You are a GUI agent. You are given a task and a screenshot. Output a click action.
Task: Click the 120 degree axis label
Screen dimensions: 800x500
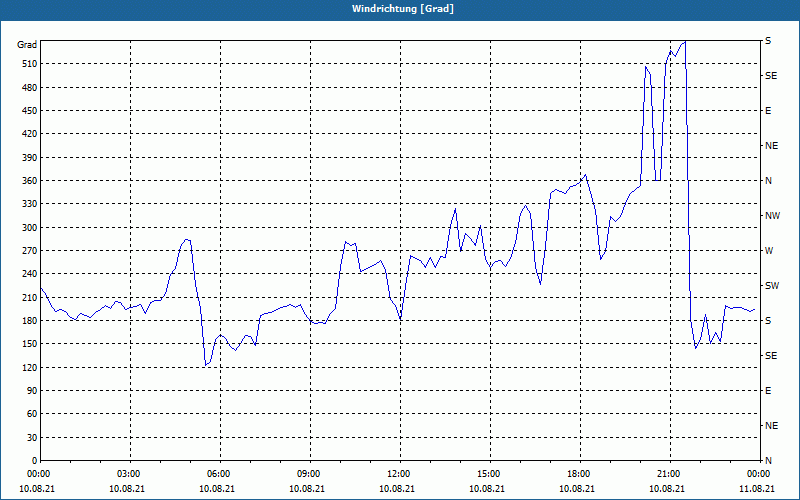click(x=30, y=367)
